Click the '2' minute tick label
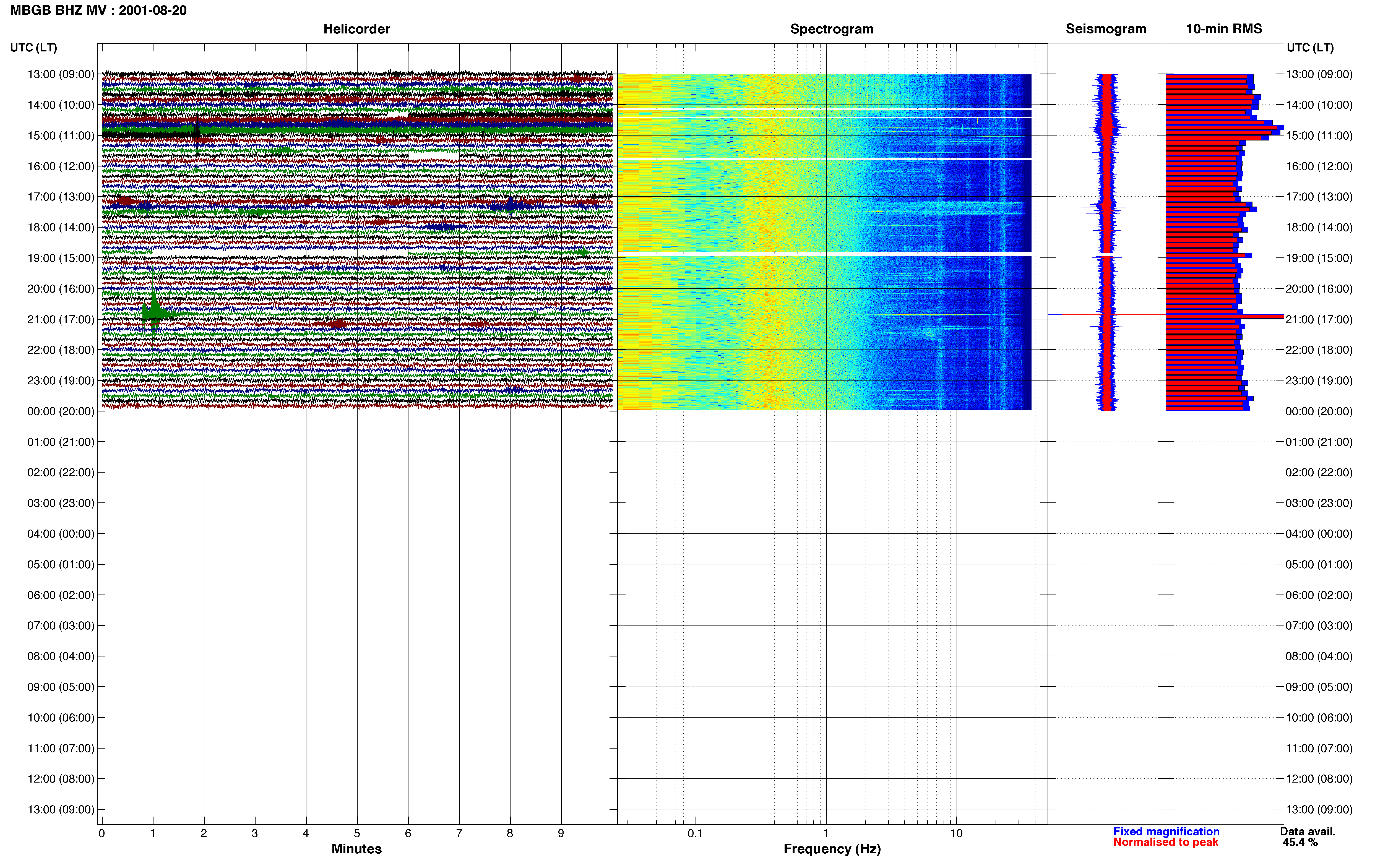This screenshot has height=868, width=1388. tap(204, 833)
